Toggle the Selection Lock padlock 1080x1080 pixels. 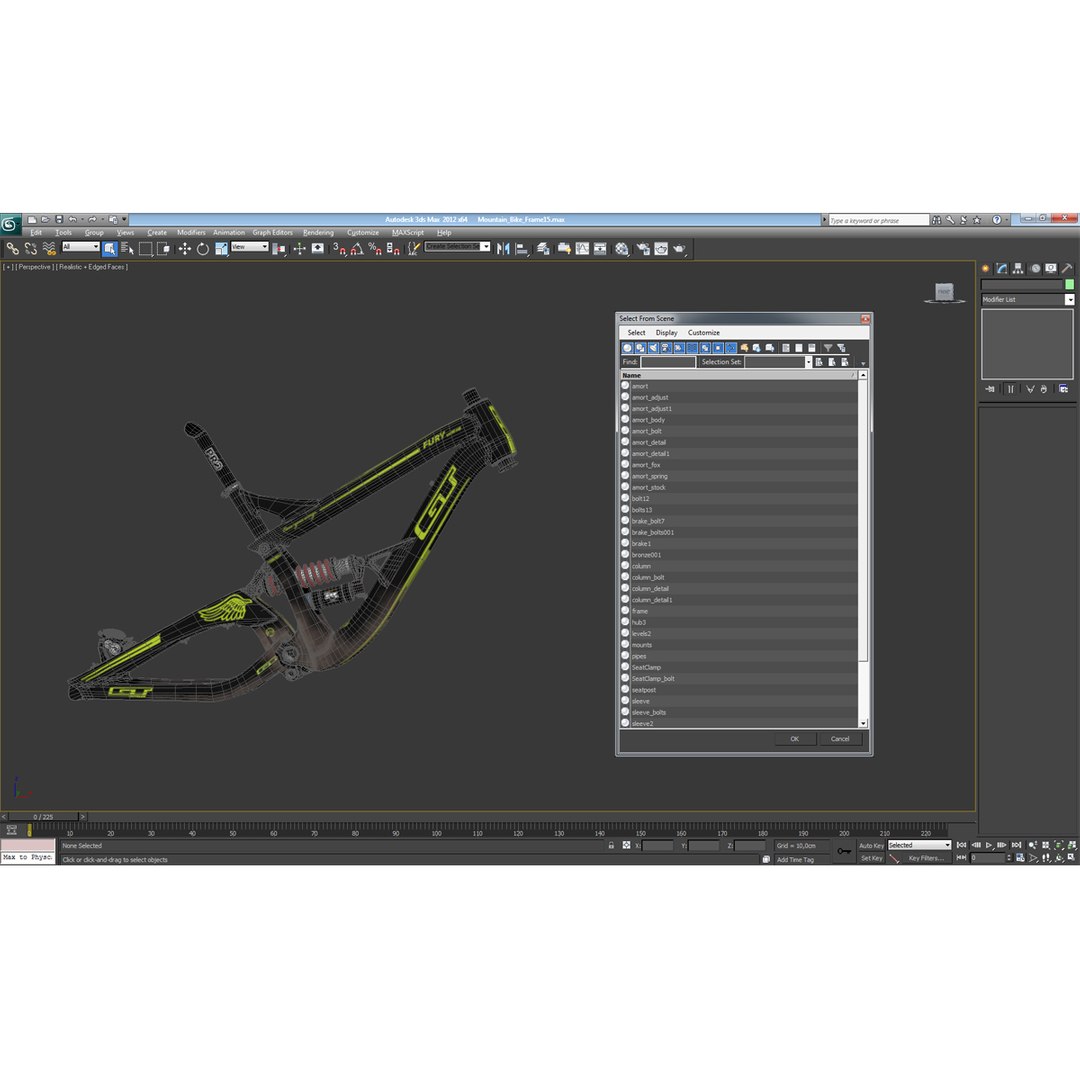(x=611, y=845)
